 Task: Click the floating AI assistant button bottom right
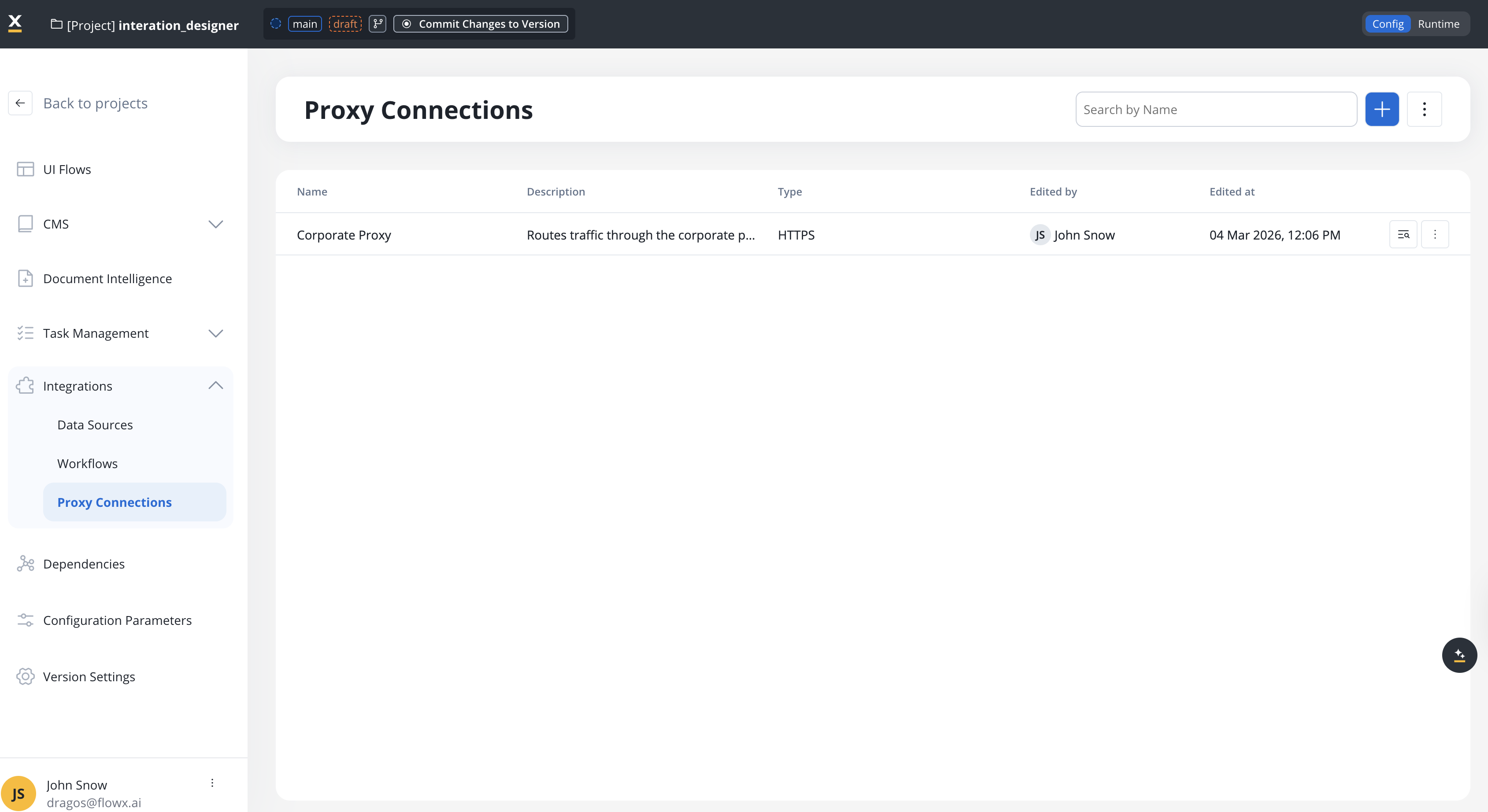click(x=1459, y=655)
